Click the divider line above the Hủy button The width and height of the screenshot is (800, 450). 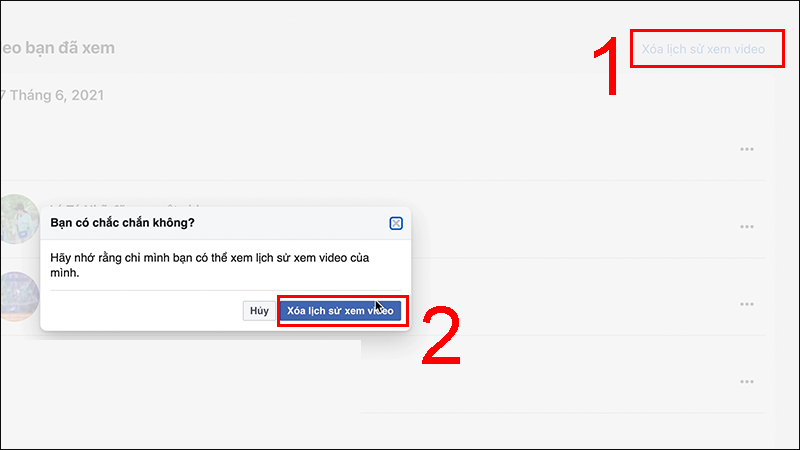tap(226, 290)
